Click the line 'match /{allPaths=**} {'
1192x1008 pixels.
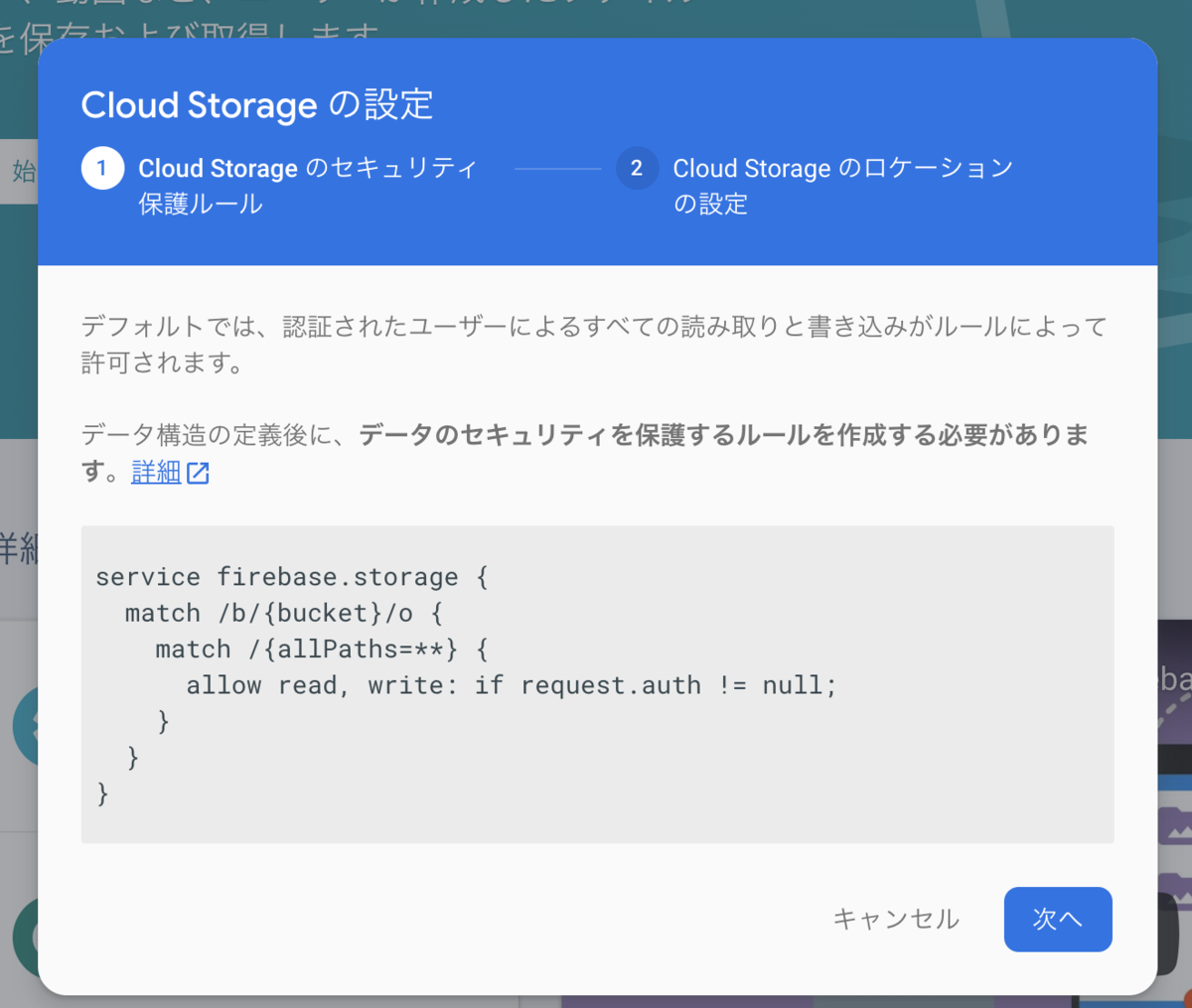pos(322,649)
